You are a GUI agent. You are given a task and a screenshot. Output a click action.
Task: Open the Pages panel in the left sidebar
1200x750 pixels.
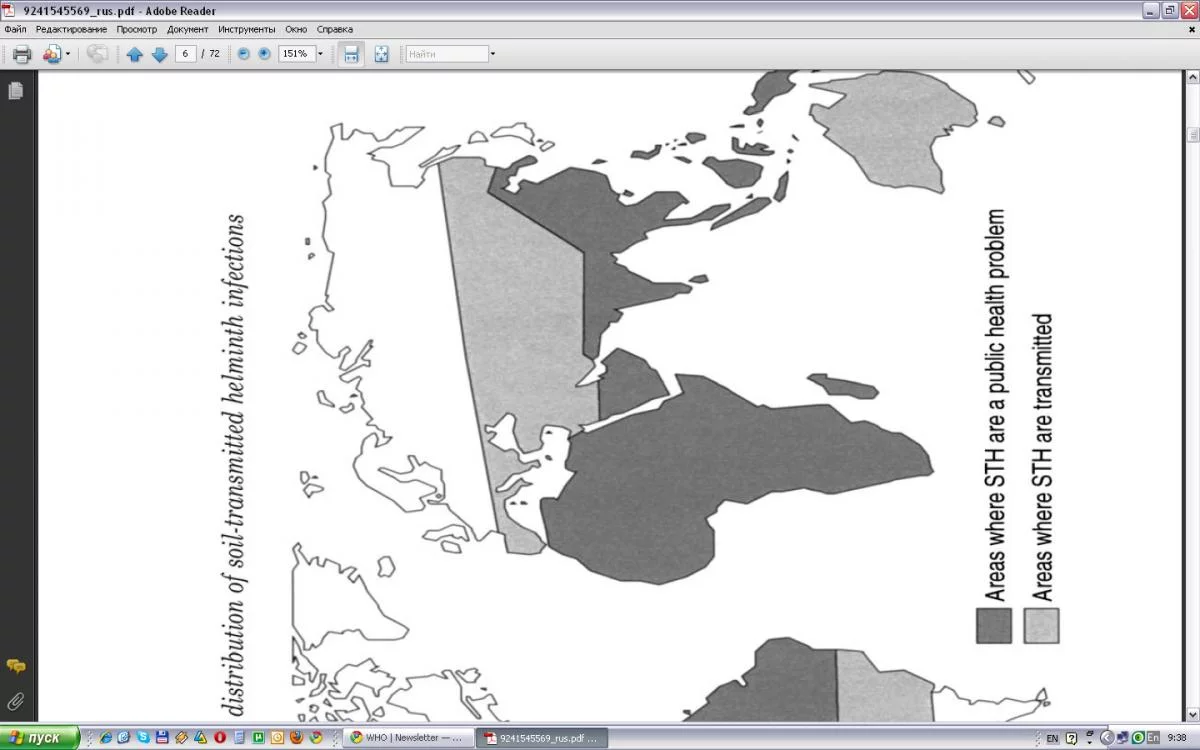pyautogui.click(x=15, y=91)
